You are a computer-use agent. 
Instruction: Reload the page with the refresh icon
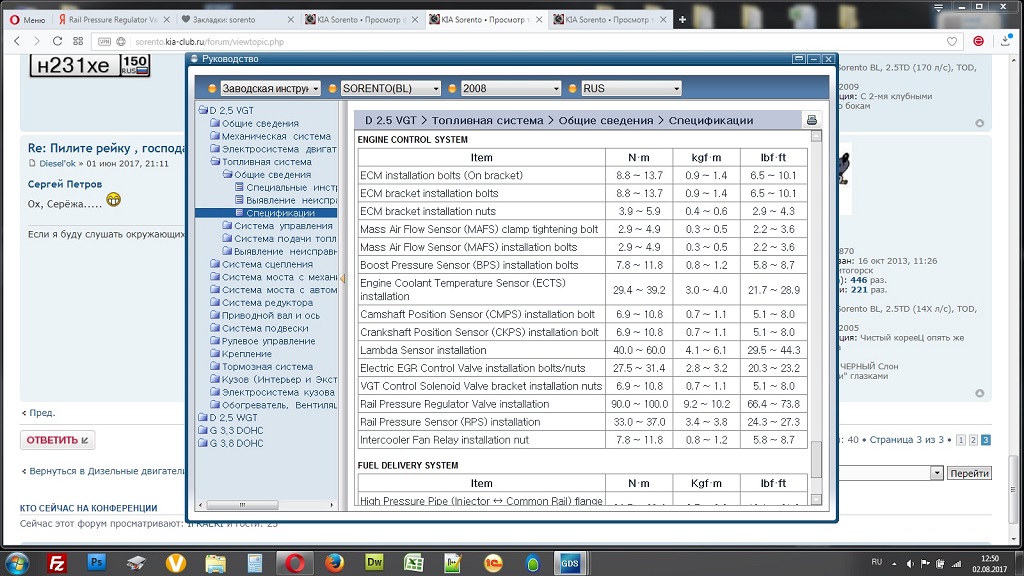(58, 41)
